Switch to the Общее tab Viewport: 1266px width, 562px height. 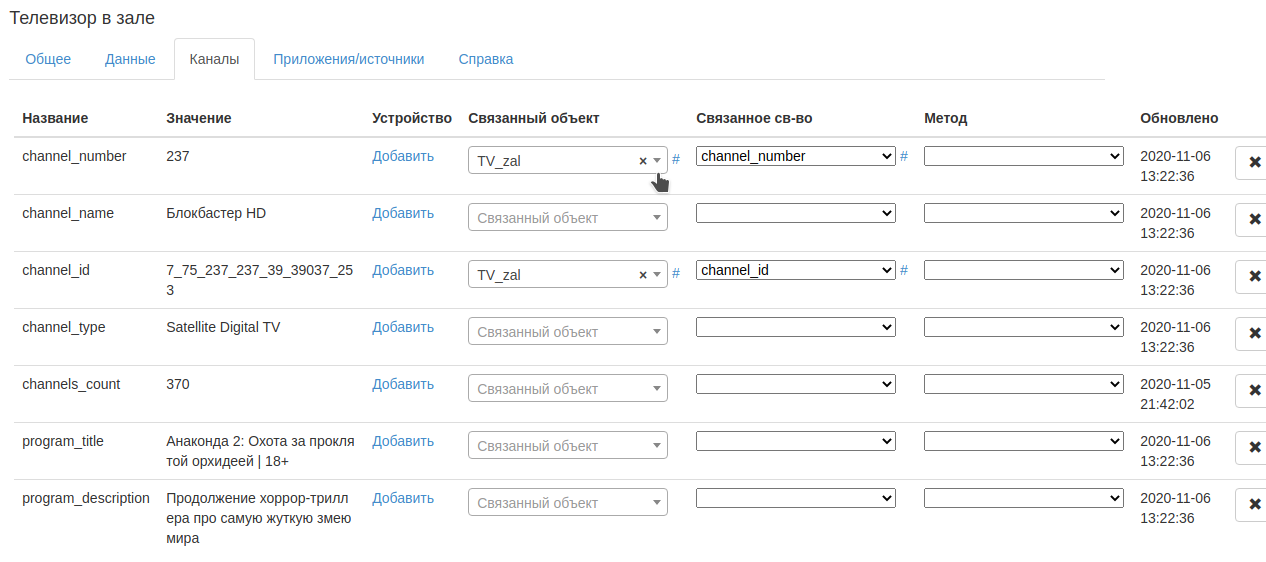[x=48, y=59]
